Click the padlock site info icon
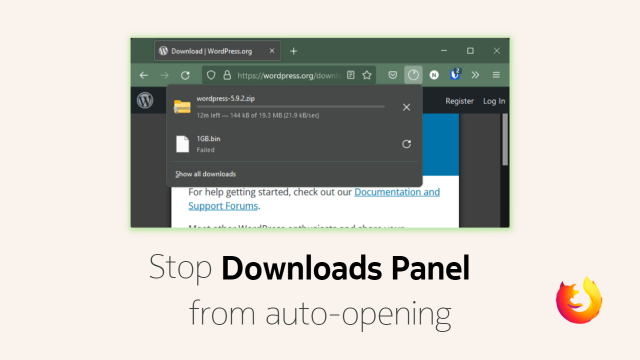The image size is (640, 360). (227, 75)
